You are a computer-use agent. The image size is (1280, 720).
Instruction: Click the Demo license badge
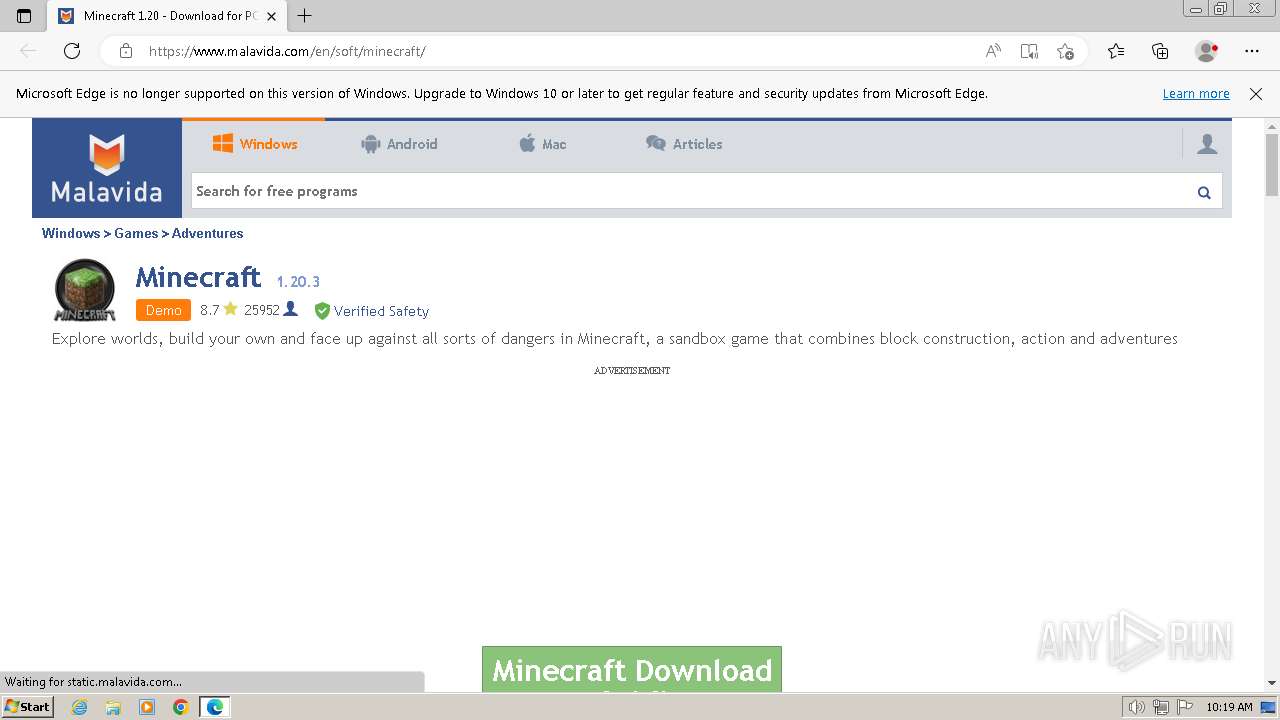coord(163,310)
